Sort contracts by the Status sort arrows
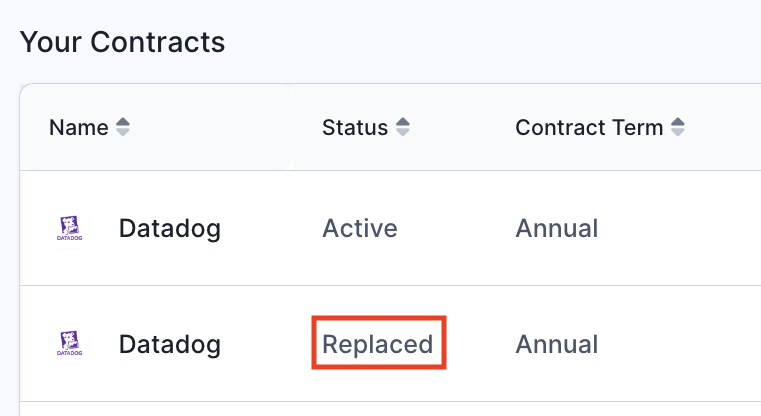761x416 pixels. click(403, 127)
